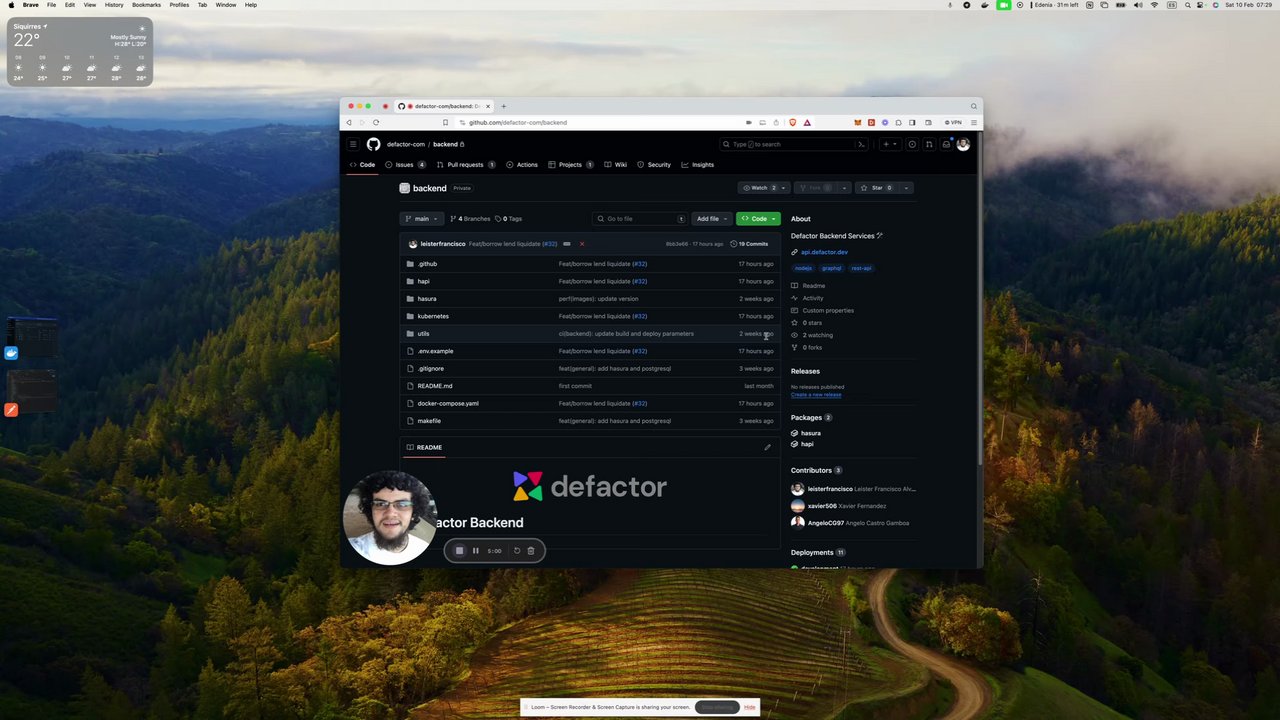Screen dimensions: 1280x720
Task: Switch to the Pull requests tab
Action: coord(466,165)
